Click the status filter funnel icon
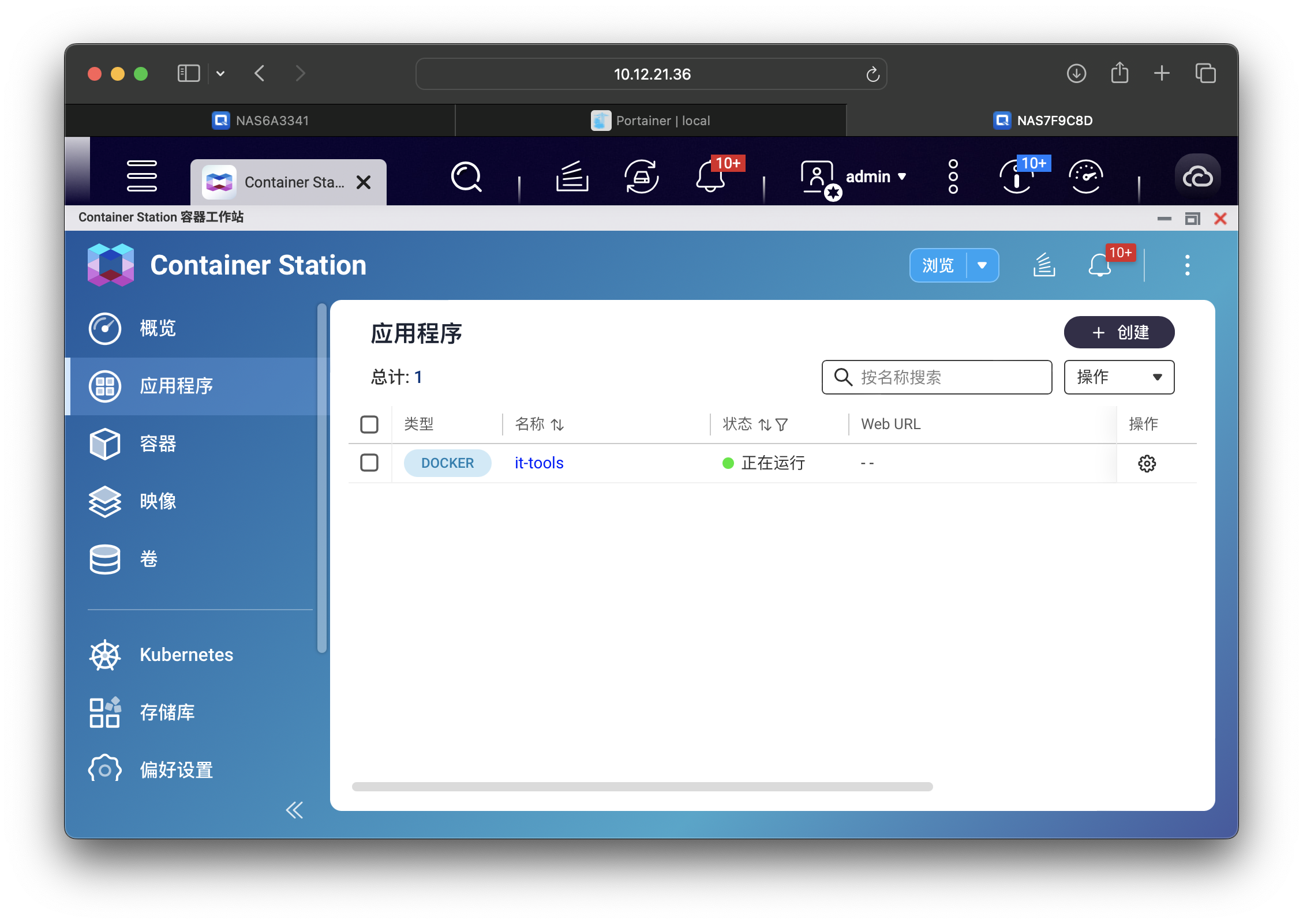This screenshot has width=1303, height=924. [781, 425]
